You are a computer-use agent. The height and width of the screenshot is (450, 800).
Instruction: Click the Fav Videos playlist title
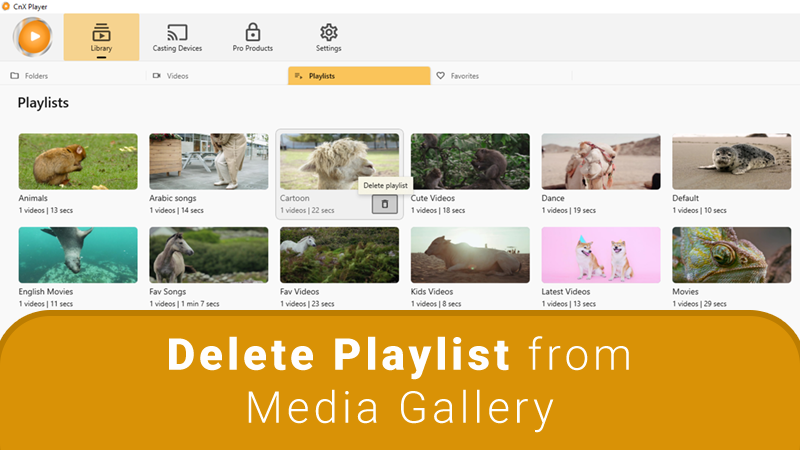coord(299,291)
